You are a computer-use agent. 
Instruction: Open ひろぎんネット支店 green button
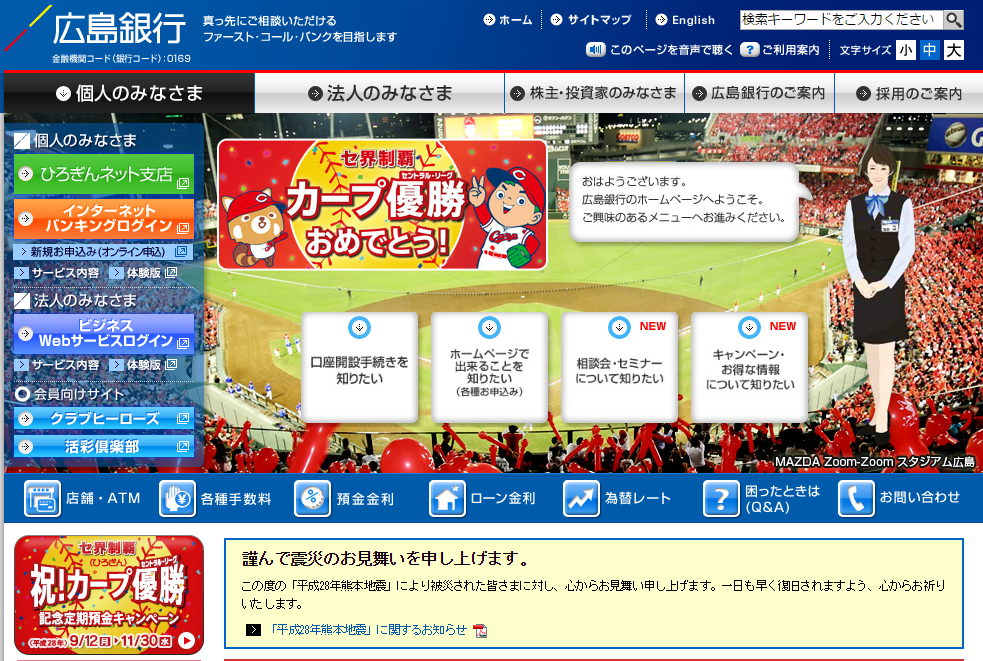(x=103, y=174)
